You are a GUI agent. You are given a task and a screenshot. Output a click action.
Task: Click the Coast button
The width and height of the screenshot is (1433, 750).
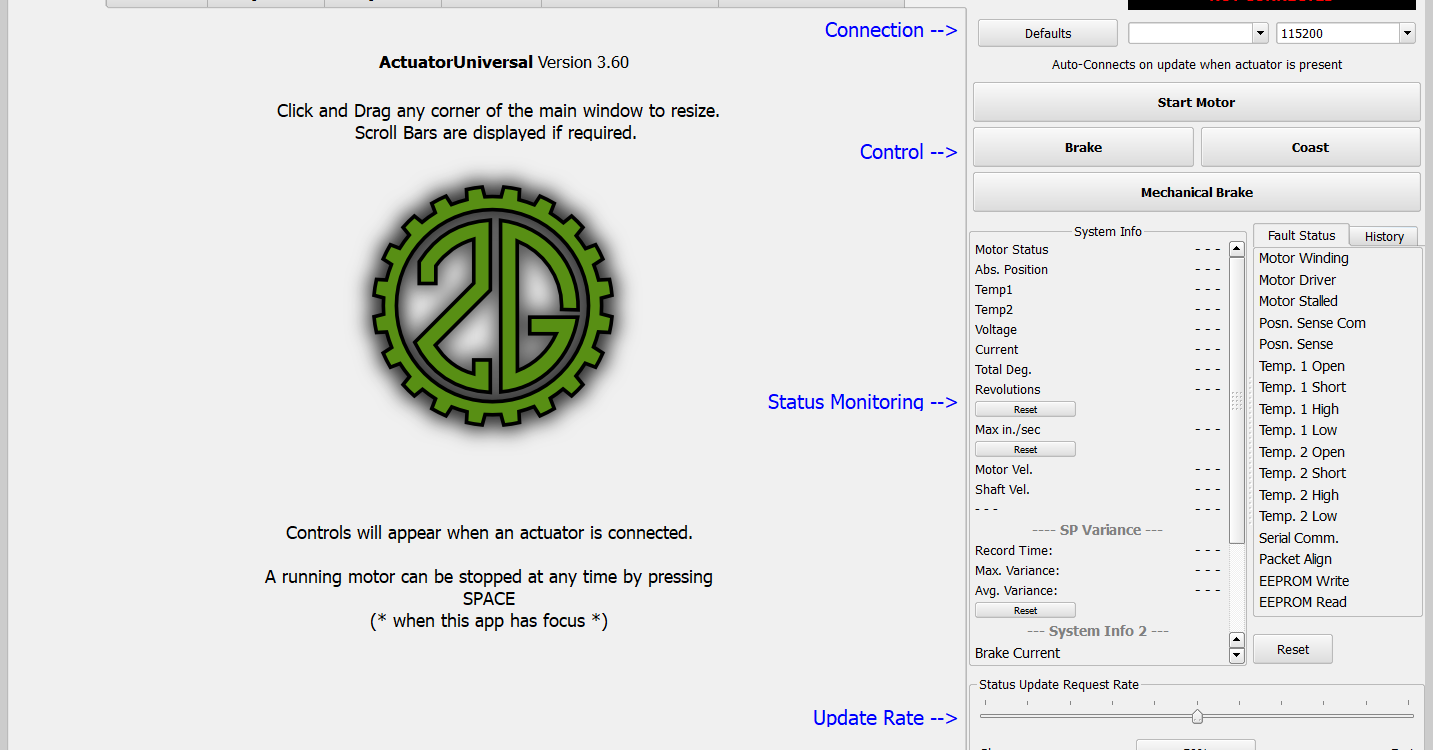1310,147
